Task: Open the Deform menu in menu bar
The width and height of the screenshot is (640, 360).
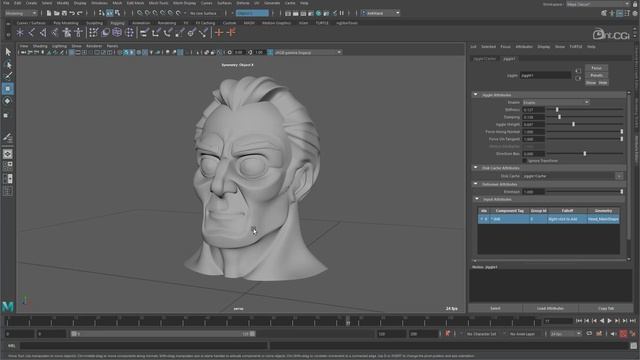Action: point(243,3)
